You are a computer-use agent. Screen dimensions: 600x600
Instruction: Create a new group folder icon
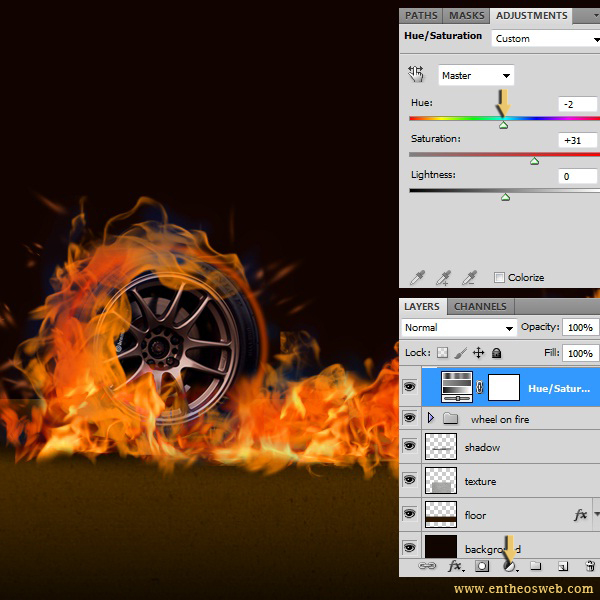(535, 566)
